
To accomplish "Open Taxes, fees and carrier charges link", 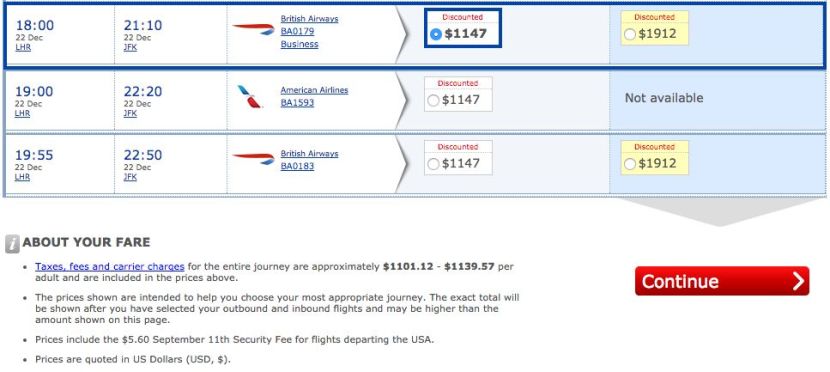I will (x=110, y=266).
